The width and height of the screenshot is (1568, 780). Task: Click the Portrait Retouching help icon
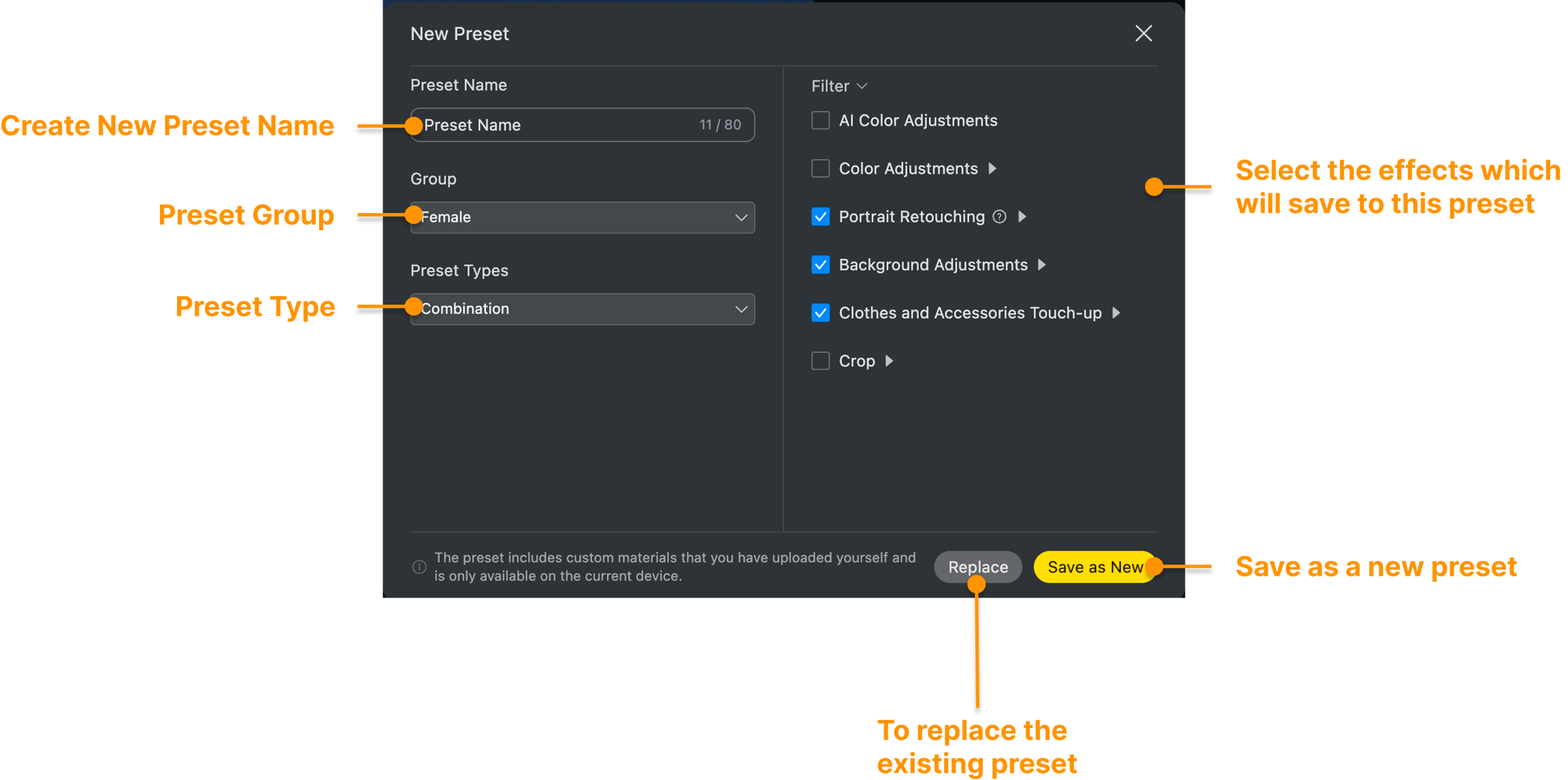coord(999,217)
